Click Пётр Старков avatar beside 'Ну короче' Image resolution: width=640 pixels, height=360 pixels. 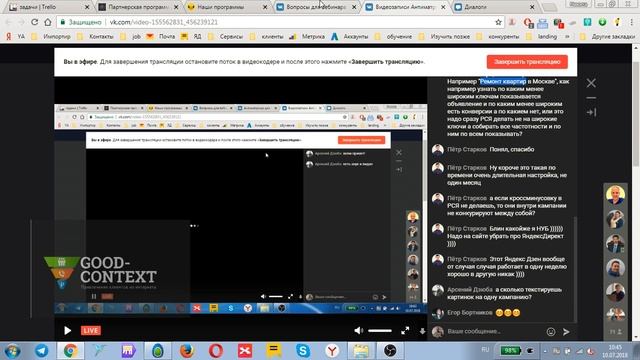click(x=438, y=168)
